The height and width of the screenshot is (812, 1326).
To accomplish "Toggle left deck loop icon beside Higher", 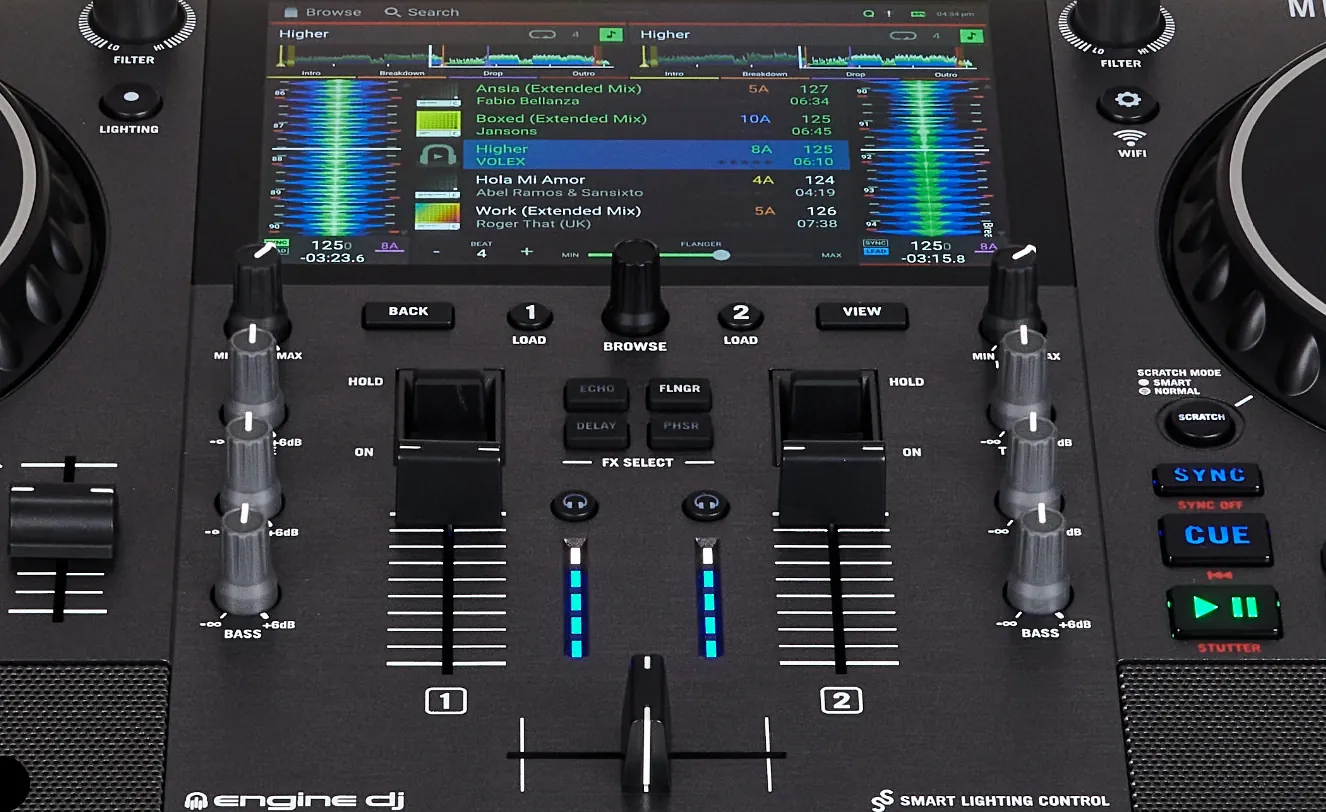I will click(544, 35).
